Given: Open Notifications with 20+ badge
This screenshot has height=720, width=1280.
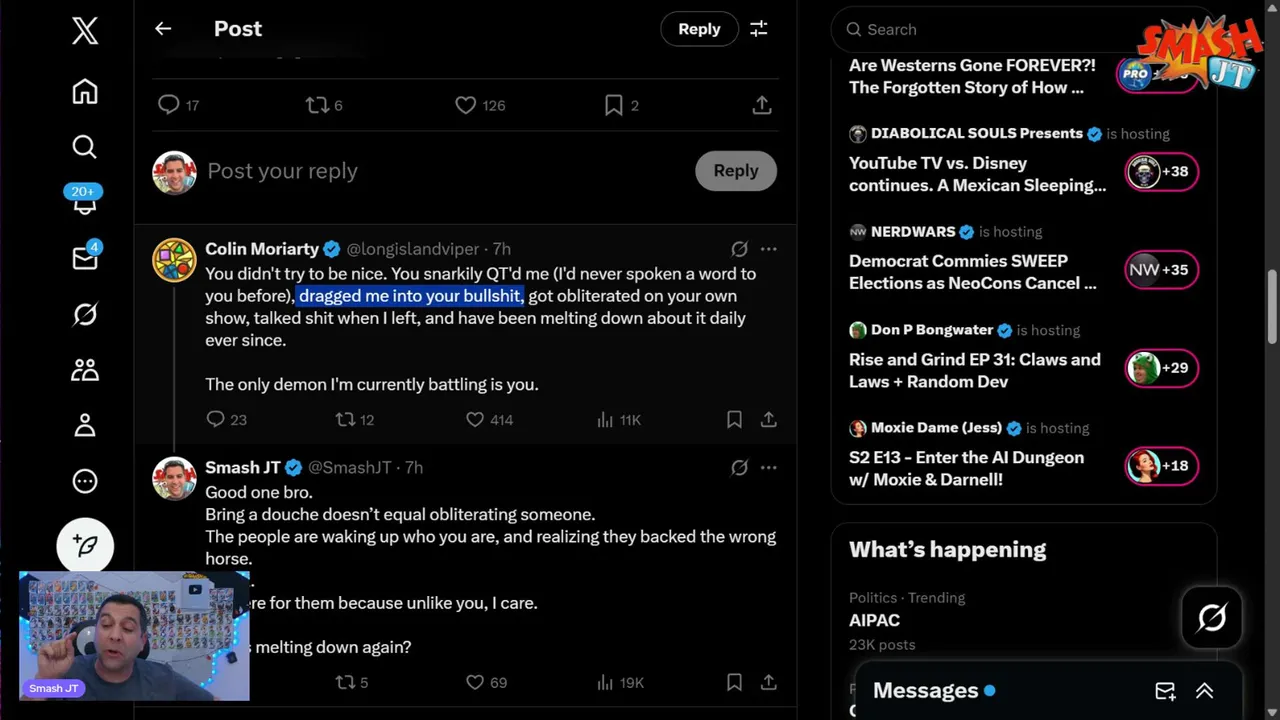Looking at the screenshot, I should [85, 201].
